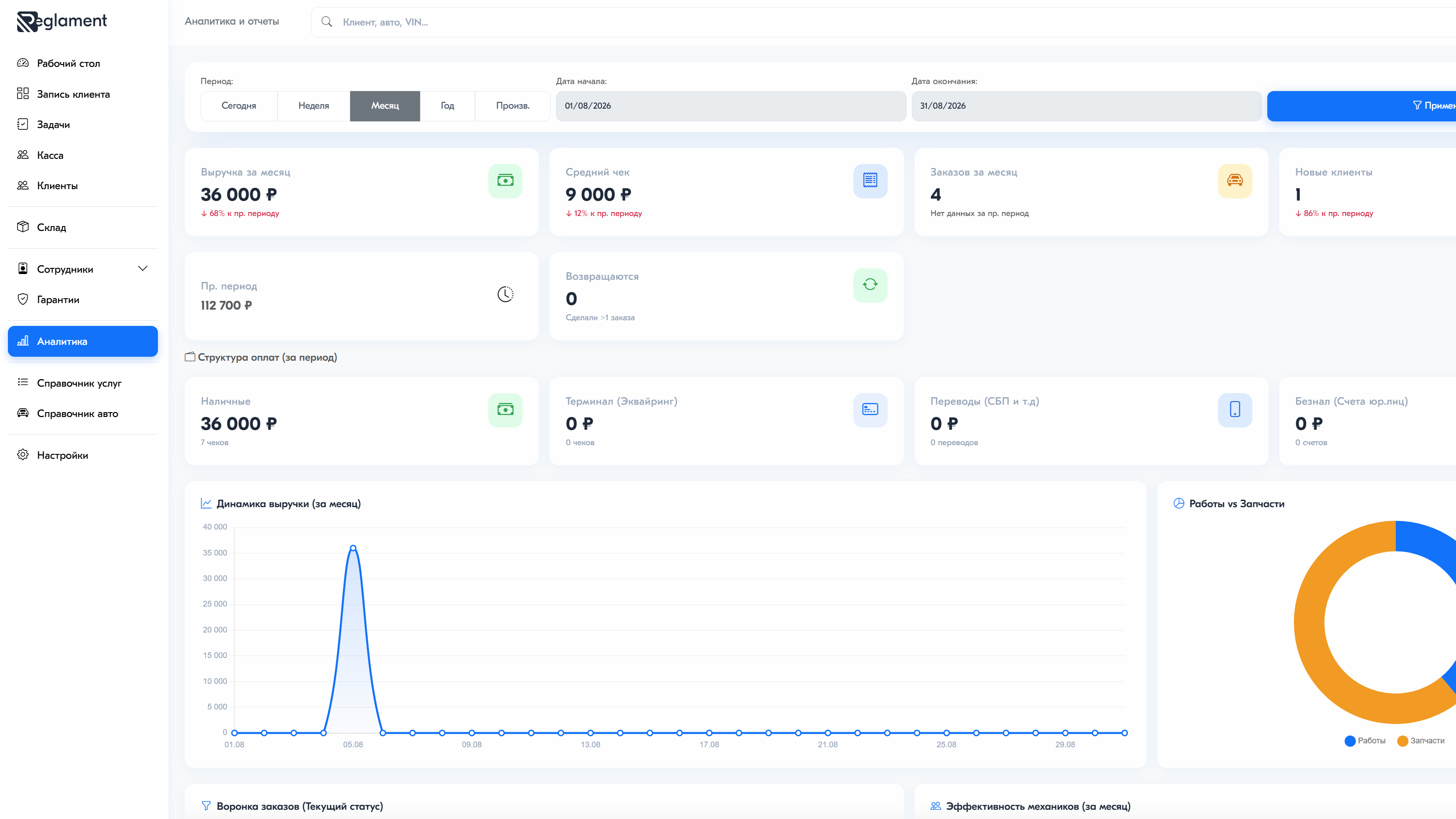Open Рабочий стол in the sidebar

coord(83,63)
